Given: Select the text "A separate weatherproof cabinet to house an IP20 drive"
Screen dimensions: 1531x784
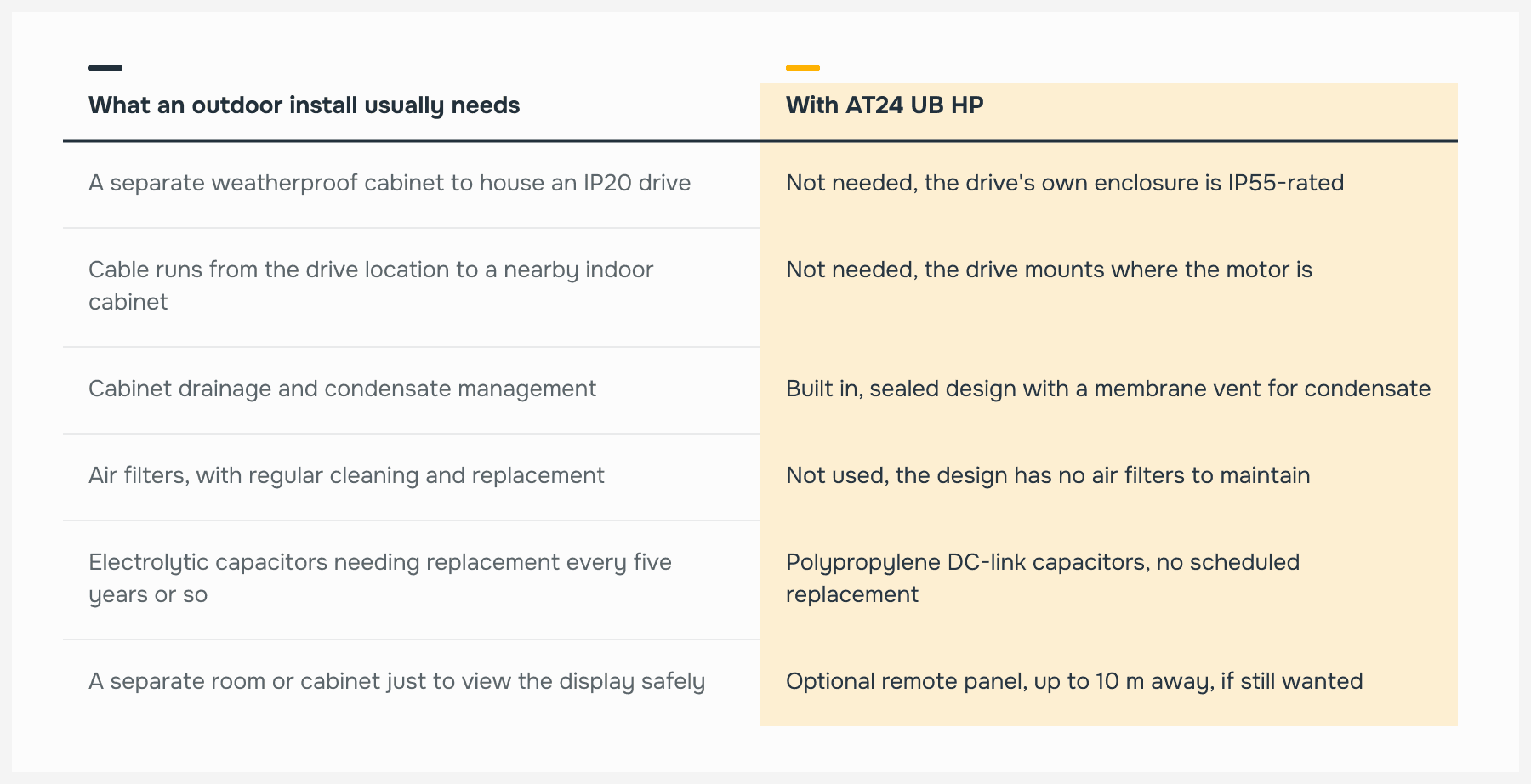Looking at the screenshot, I should [x=390, y=183].
